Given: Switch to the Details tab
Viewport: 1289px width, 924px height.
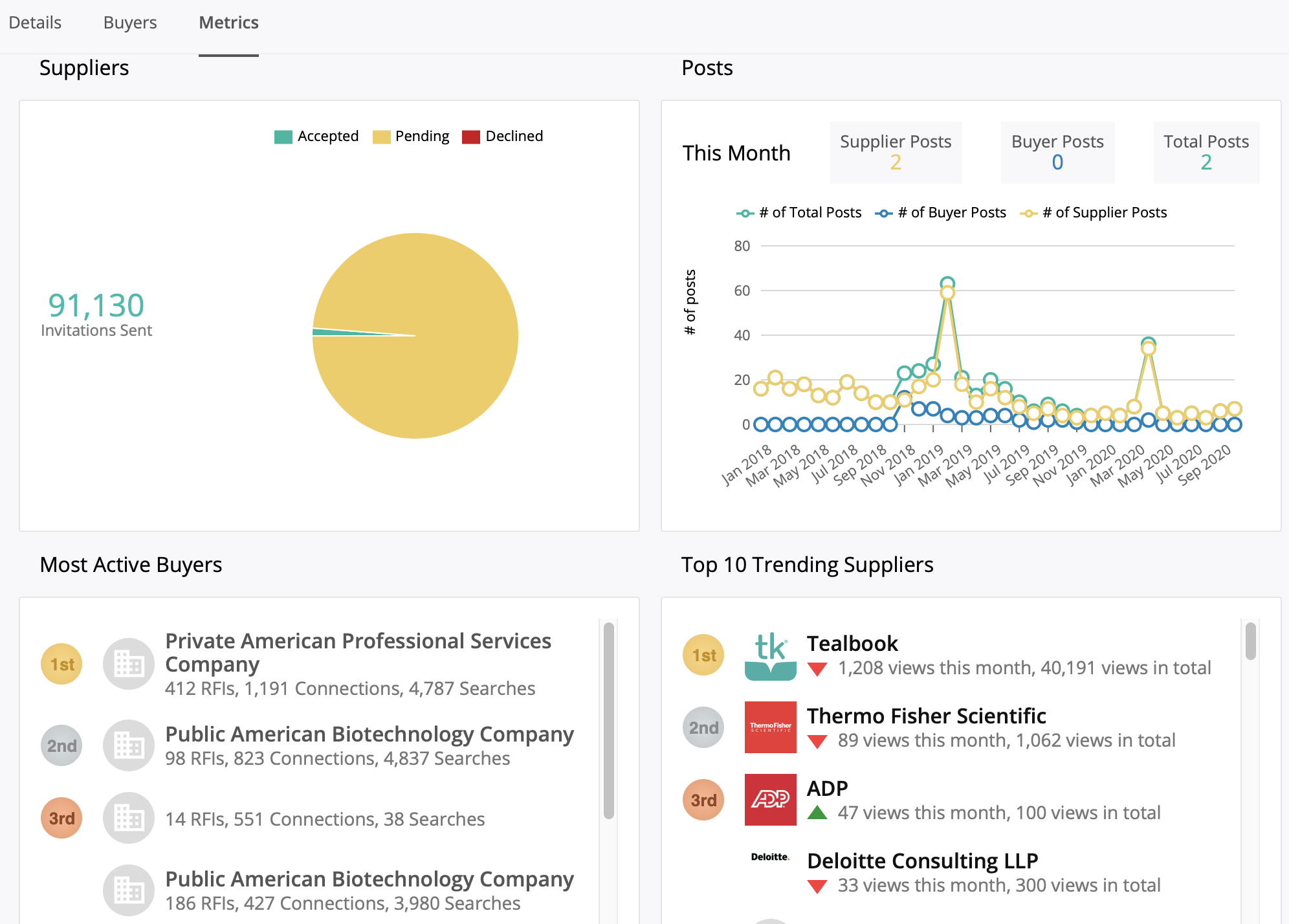Looking at the screenshot, I should click(35, 23).
